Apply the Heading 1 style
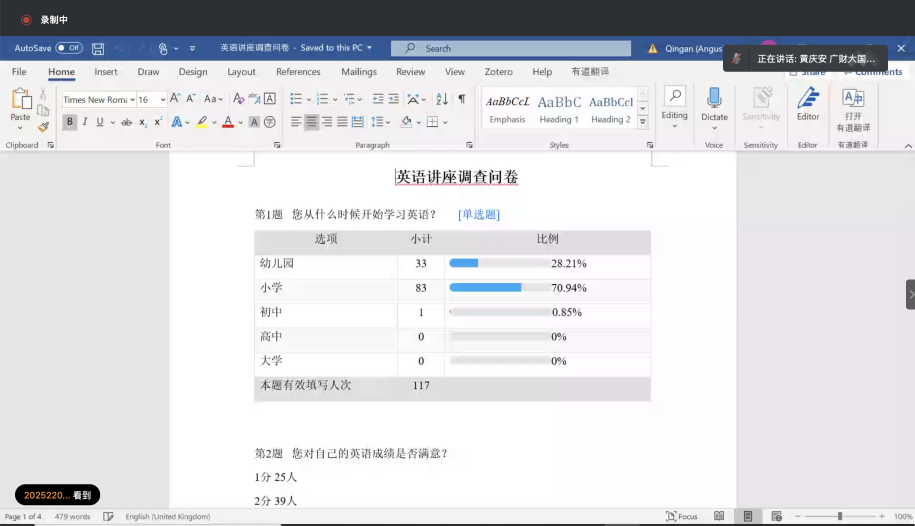Viewport: 915px width, 526px height. click(x=559, y=108)
